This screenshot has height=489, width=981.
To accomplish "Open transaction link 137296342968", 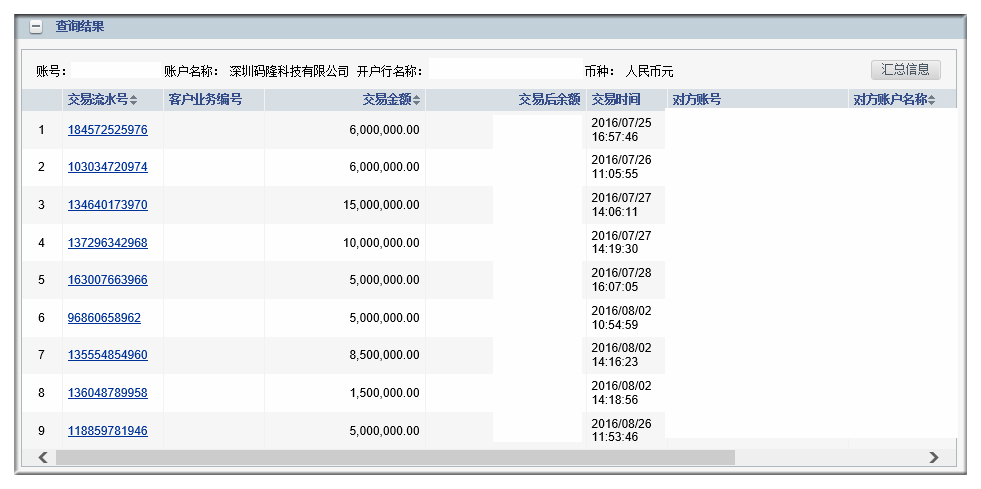I will coord(108,243).
